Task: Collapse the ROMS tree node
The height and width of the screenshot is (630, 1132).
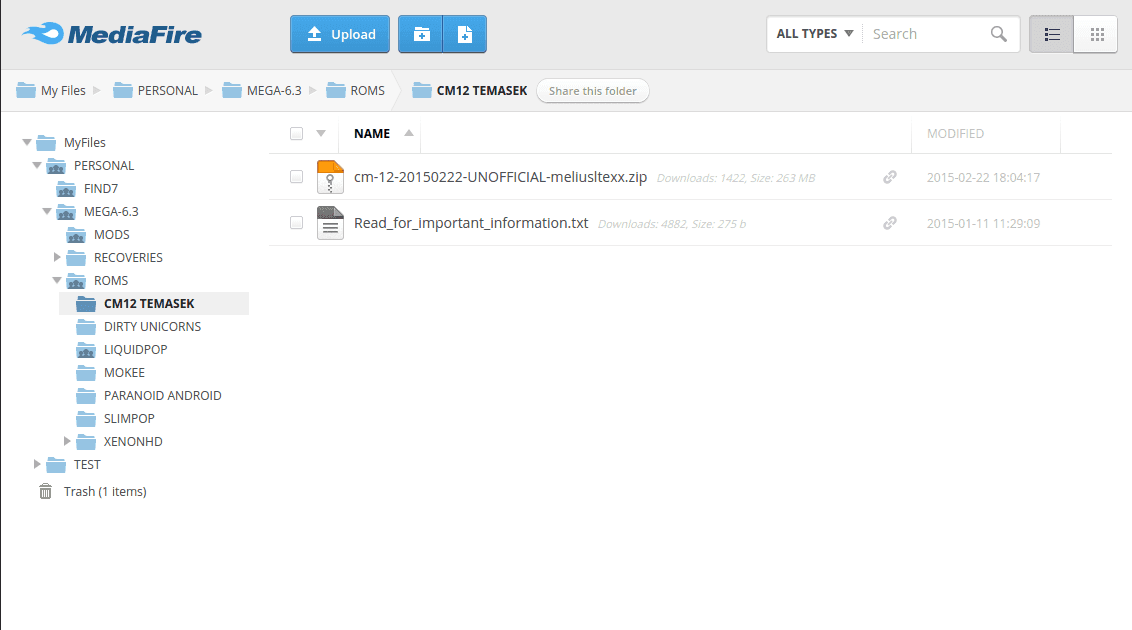Action: click(x=57, y=280)
